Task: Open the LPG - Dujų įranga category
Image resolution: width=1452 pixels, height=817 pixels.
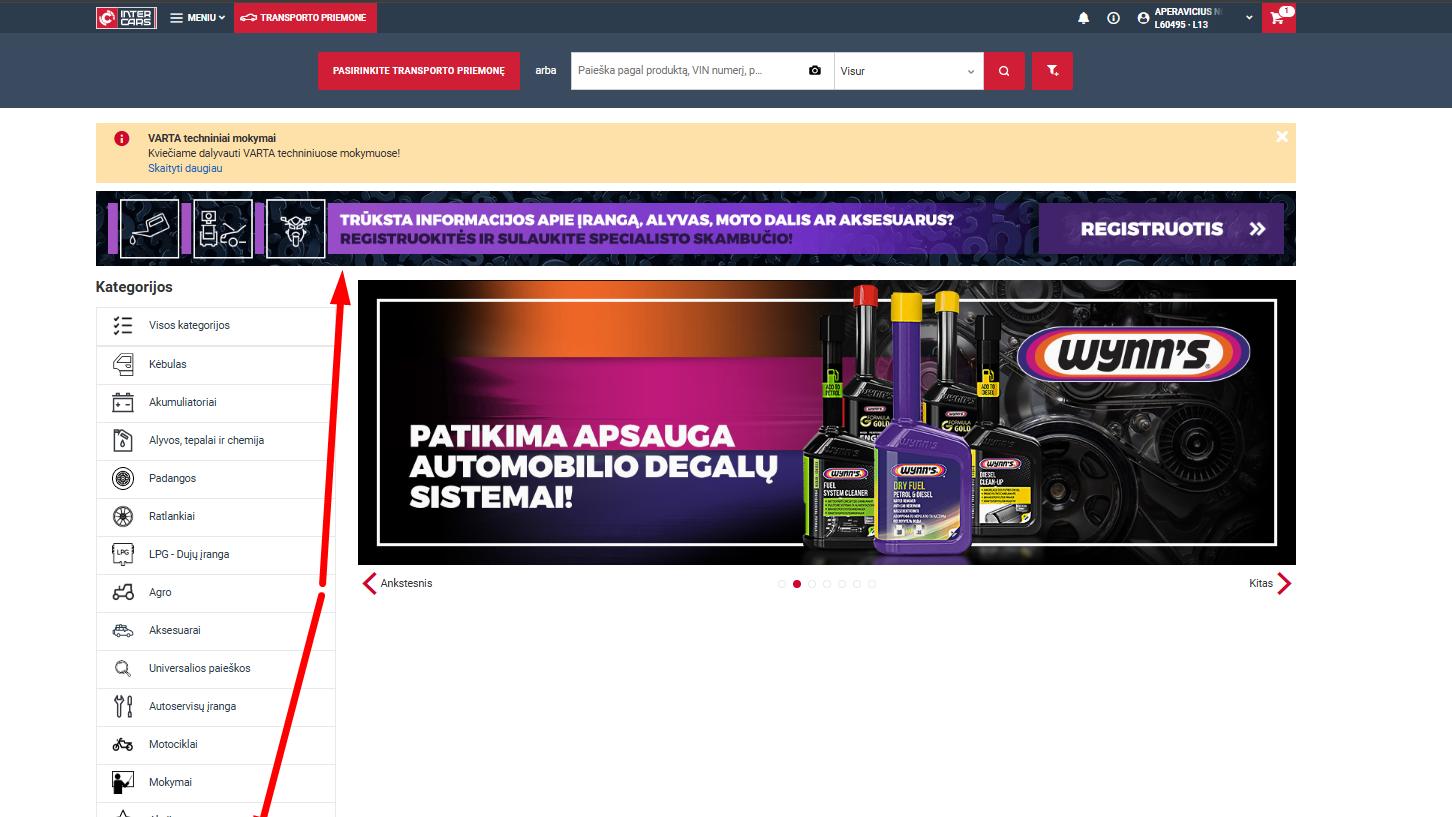Action: pyautogui.click(x=215, y=555)
